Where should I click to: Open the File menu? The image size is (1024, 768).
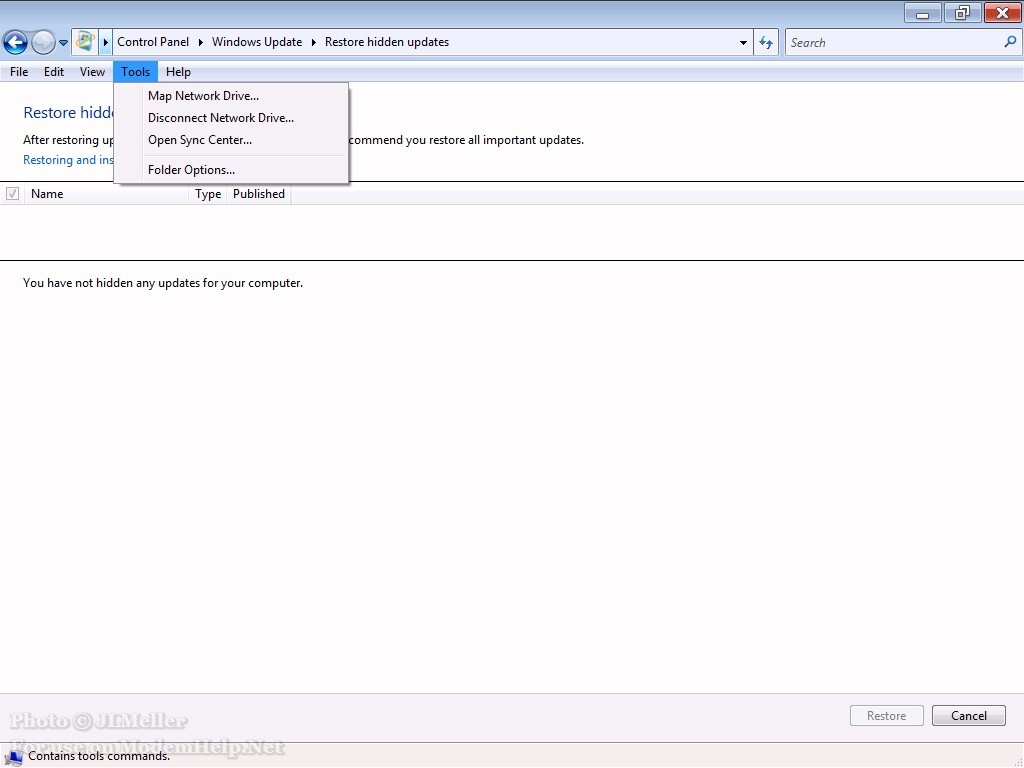[19, 72]
